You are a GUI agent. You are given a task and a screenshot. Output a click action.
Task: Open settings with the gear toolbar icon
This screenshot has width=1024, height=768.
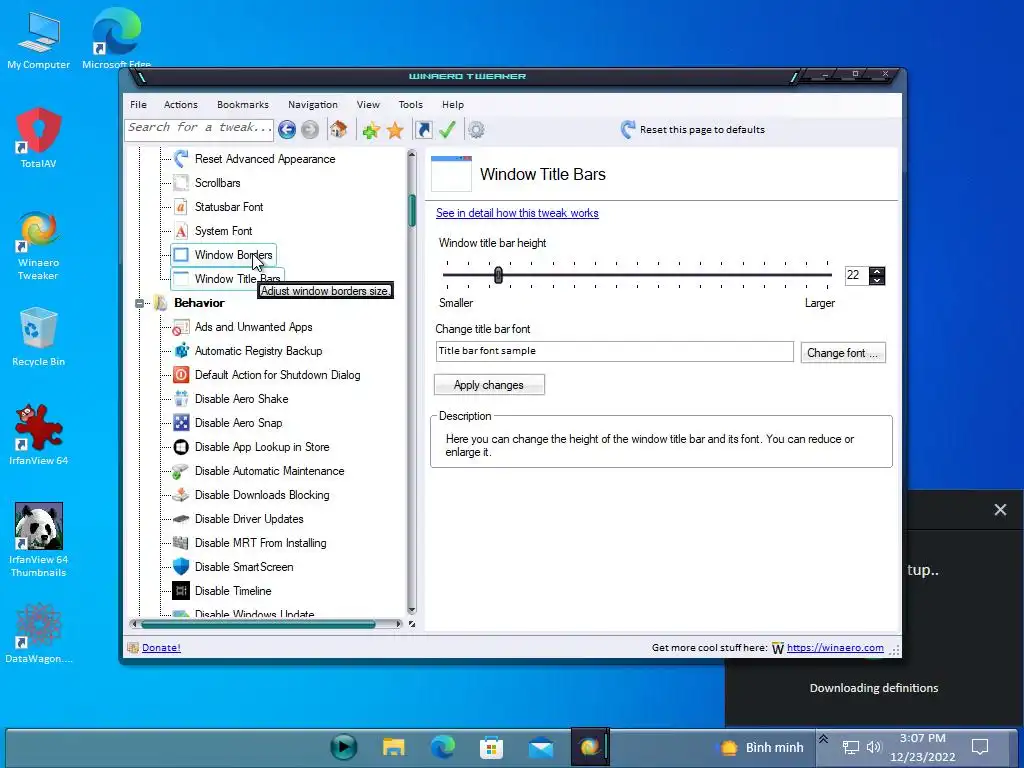476,129
